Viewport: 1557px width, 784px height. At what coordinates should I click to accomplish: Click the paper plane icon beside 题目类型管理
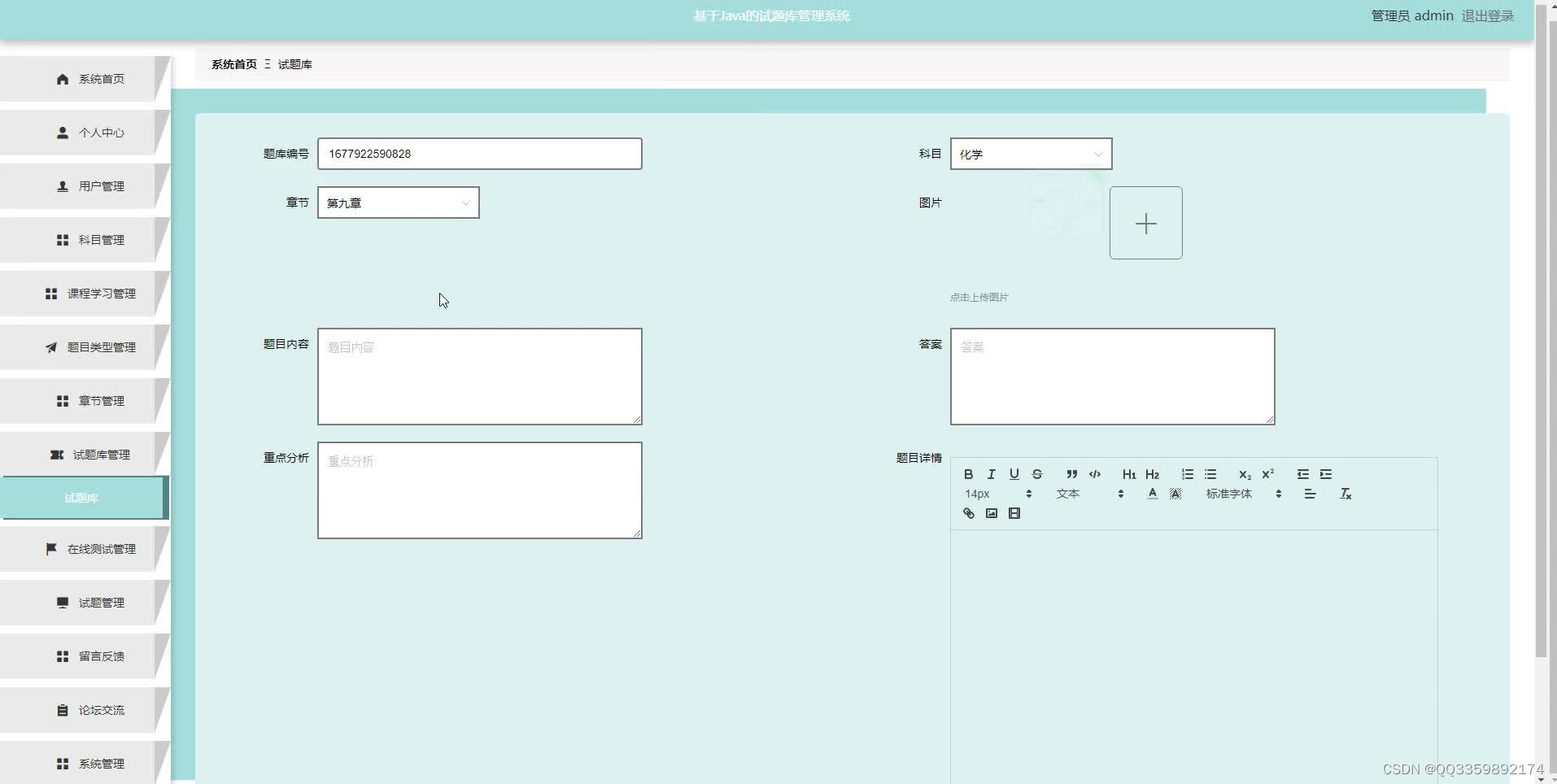[x=51, y=347]
